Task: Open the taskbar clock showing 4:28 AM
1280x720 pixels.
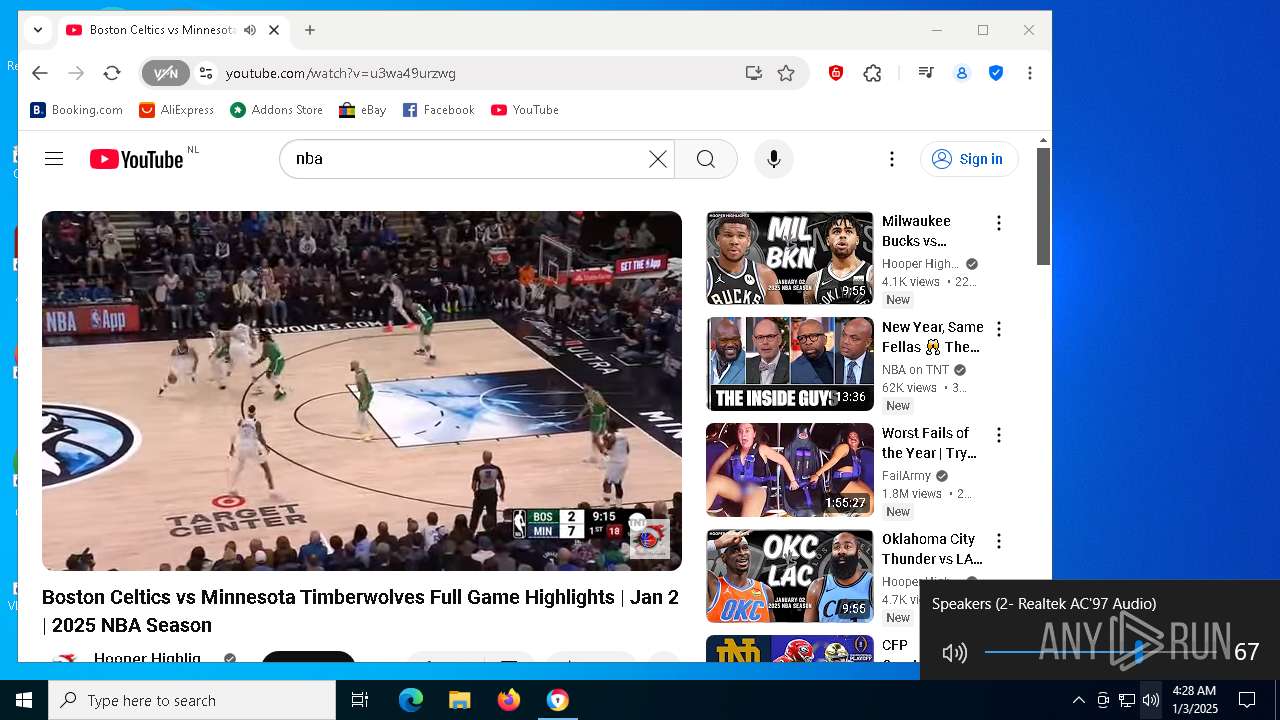Action: (x=1194, y=700)
